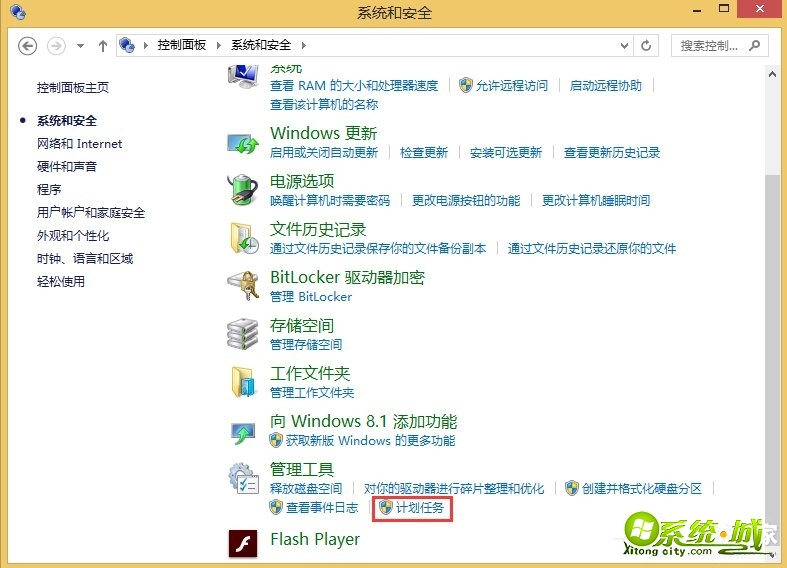787x568 pixels.
Task: Click the Windows 更新 category icon
Action: tap(243, 144)
